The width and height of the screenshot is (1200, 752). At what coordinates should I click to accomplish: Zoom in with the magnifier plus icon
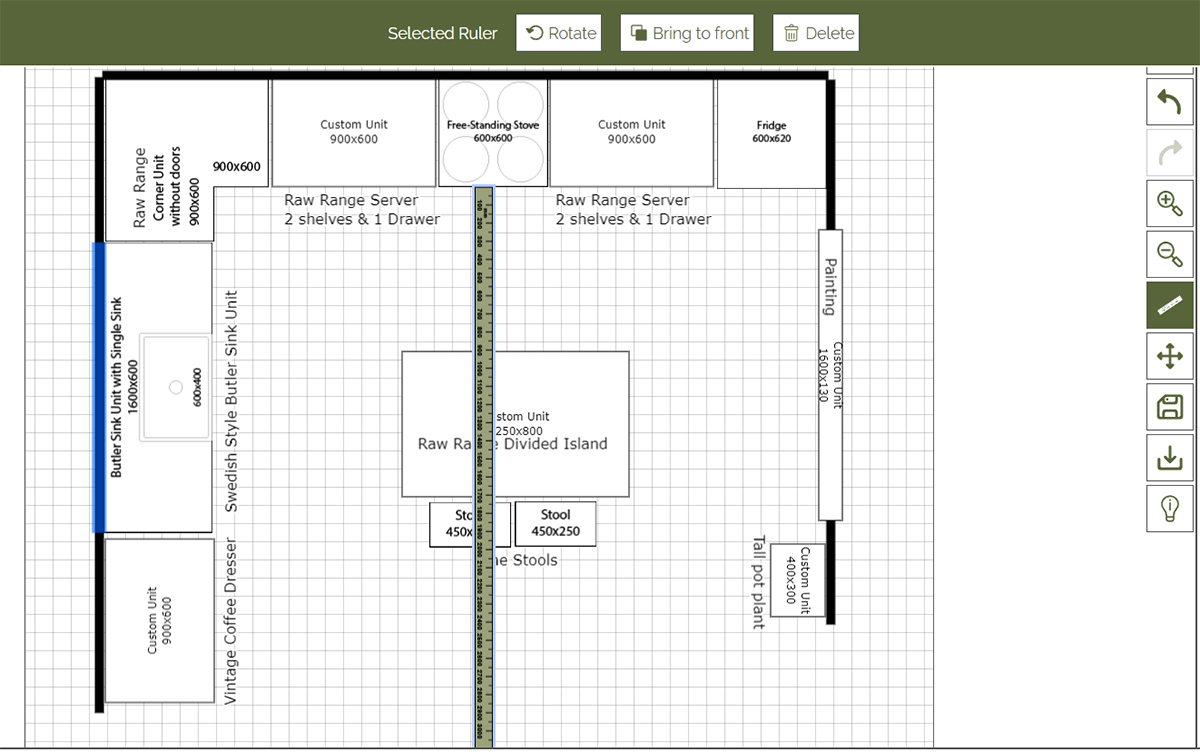pyautogui.click(x=1169, y=203)
